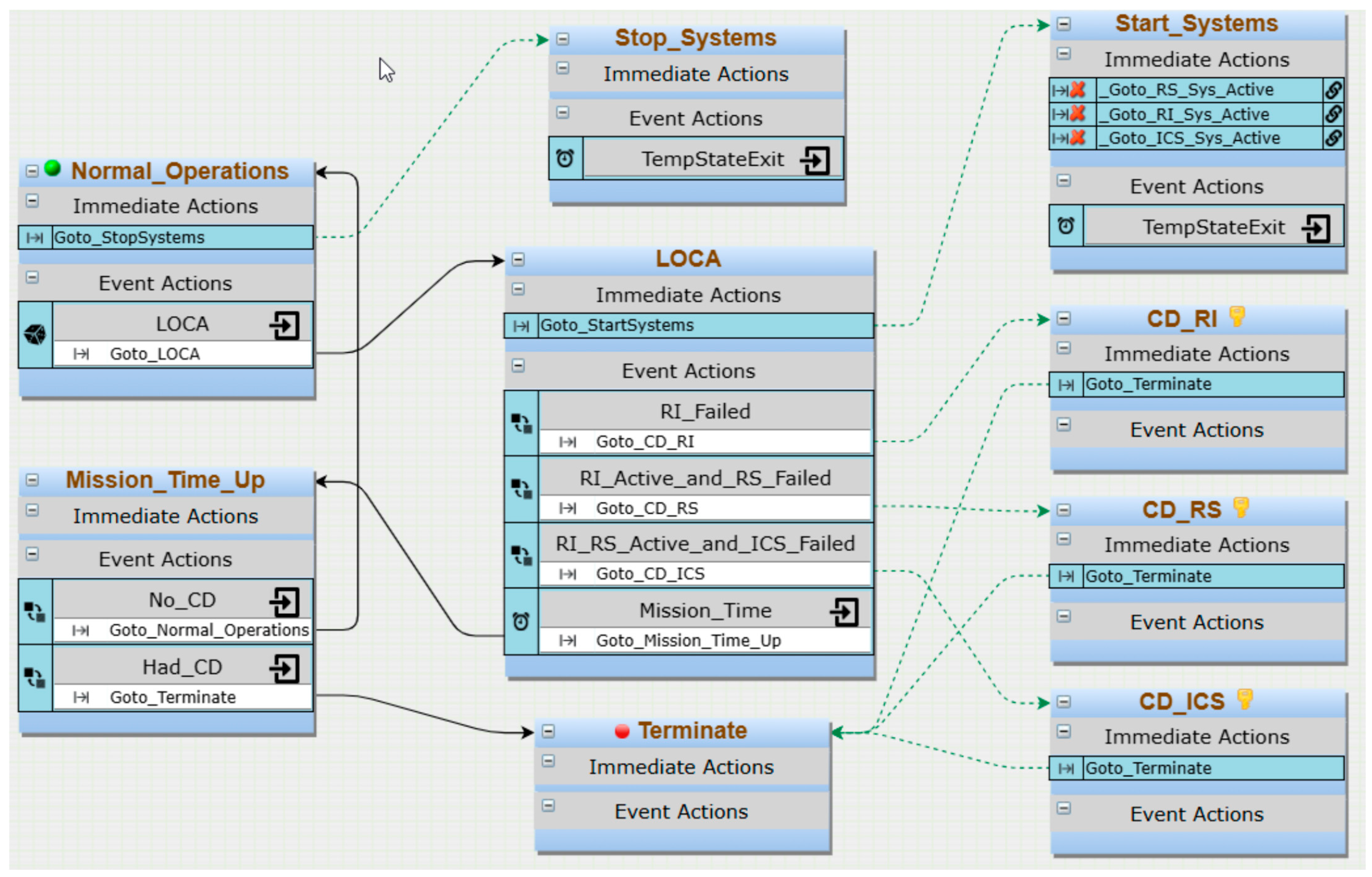Click the key icon beside CD_RI title
The width and height of the screenshot is (1372, 877).
pyautogui.click(x=1236, y=317)
